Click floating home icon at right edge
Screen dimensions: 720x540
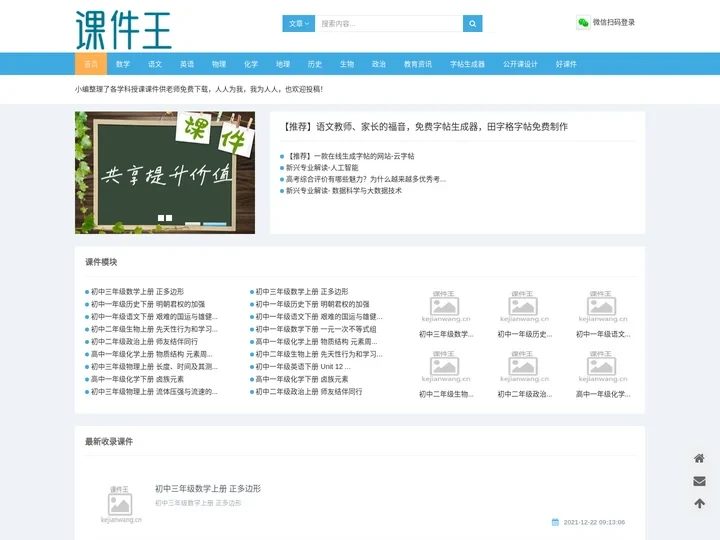(x=699, y=458)
